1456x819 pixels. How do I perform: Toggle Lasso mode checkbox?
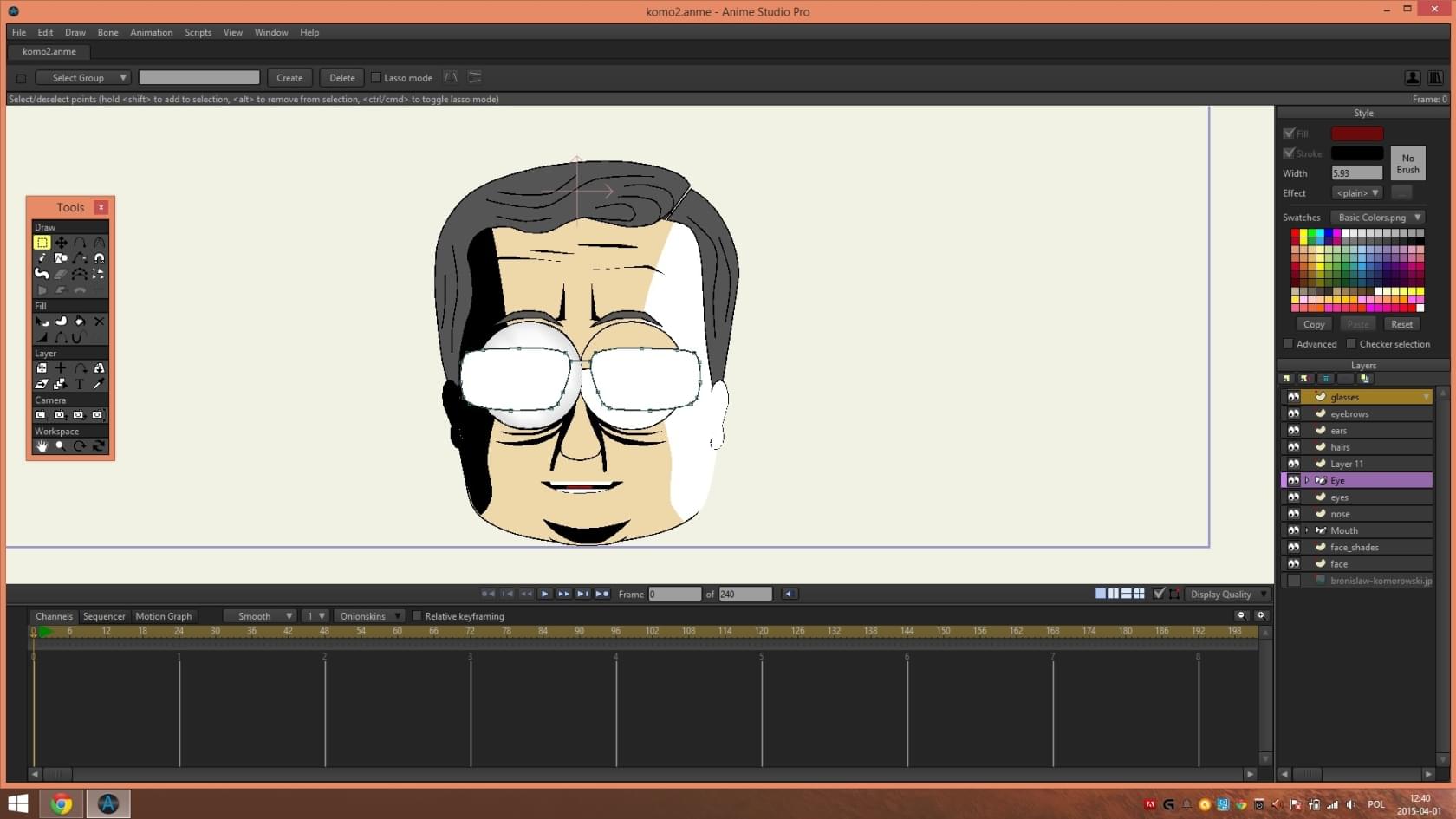point(376,78)
